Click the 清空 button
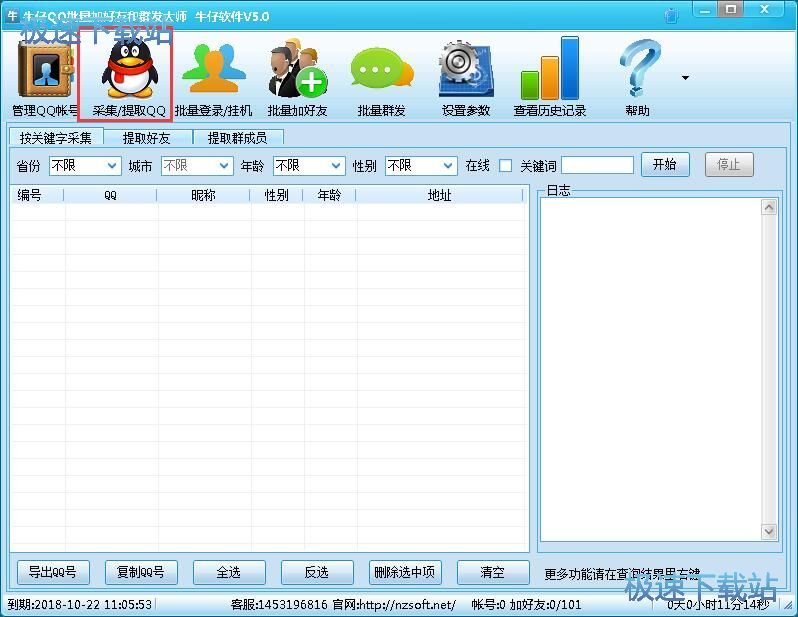This screenshot has width=798, height=617. point(493,572)
